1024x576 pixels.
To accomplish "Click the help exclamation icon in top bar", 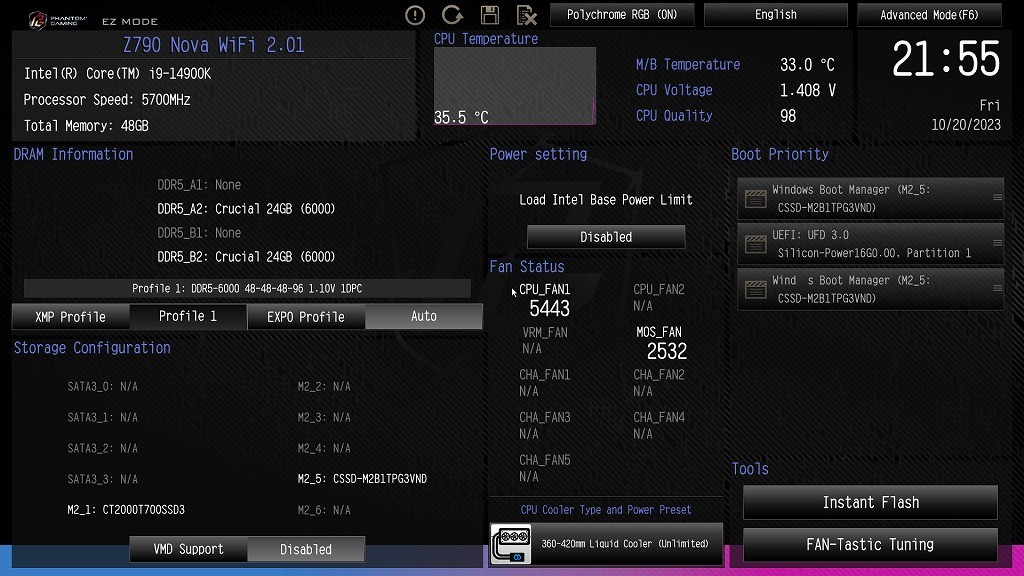I will click(x=415, y=15).
